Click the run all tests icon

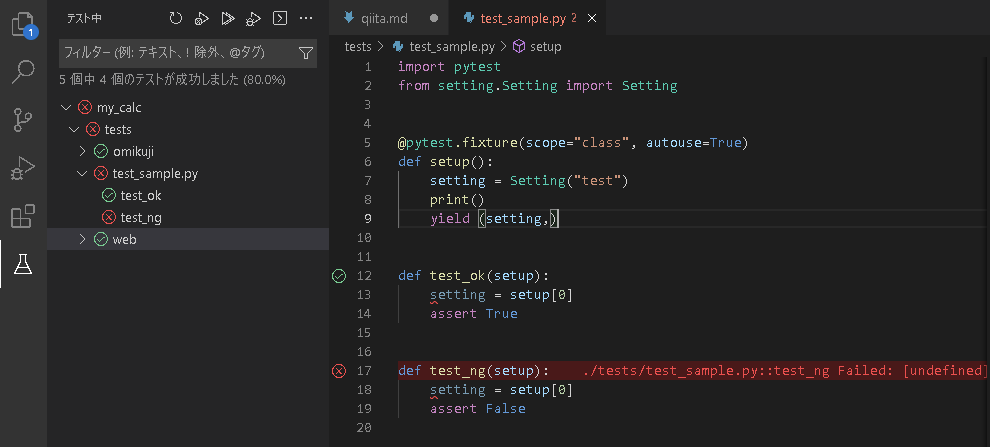pos(228,18)
